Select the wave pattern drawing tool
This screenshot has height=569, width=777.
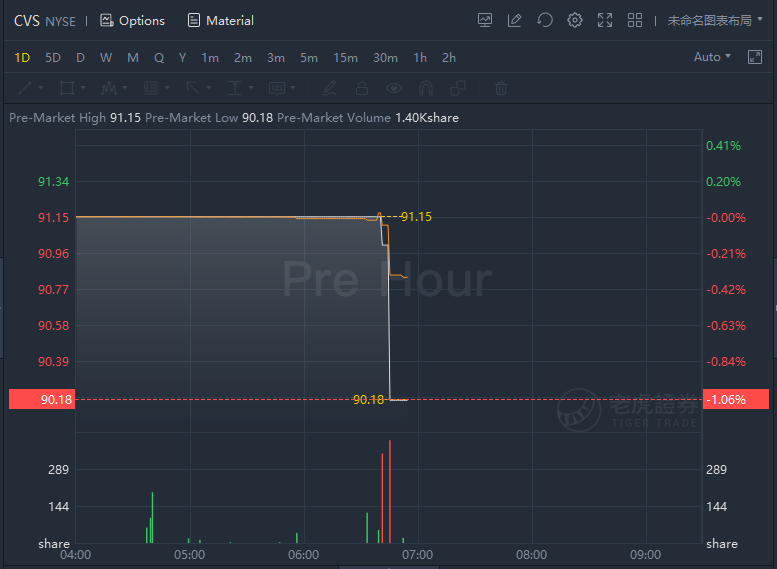point(109,88)
